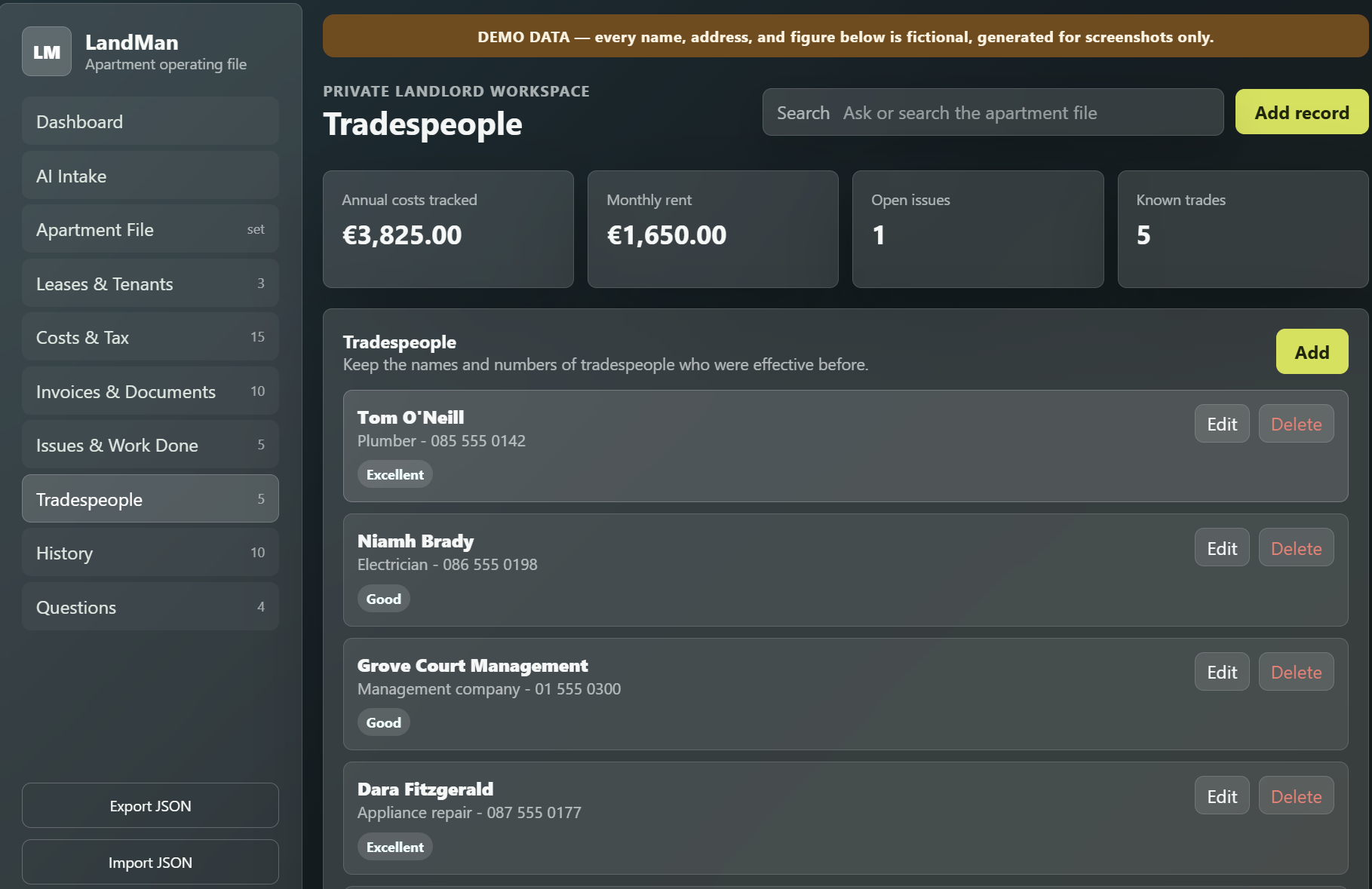The width and height of the screenshot is (1372, 889).
Task: Click the Niamh Brady name
Action: [x=416, y=541]
